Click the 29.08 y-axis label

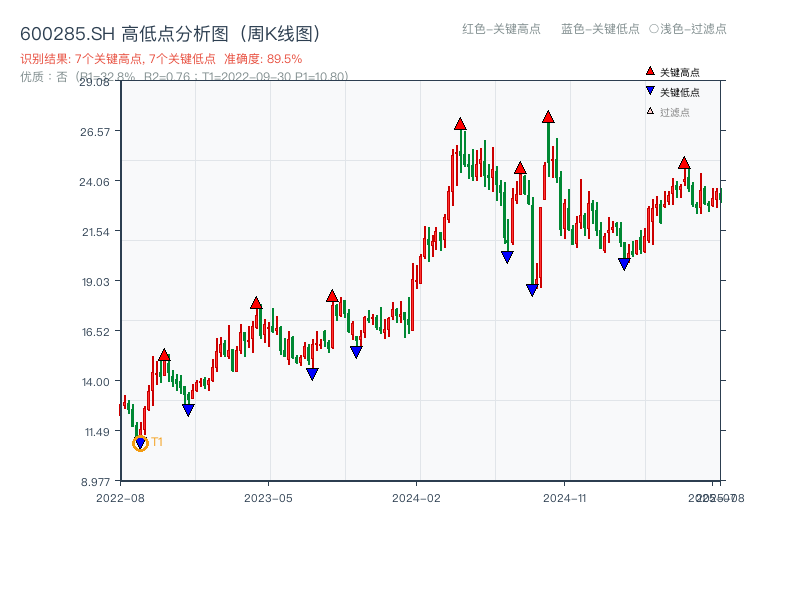point(94,82)
